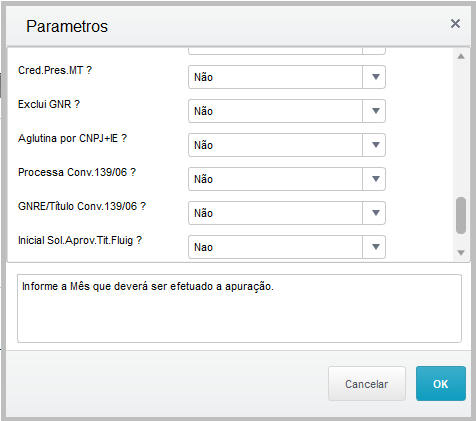Click the Aglutina por CNPJ+IE value field
The height and width of the screenshot is (421, 476).
[x=275, y=145]
